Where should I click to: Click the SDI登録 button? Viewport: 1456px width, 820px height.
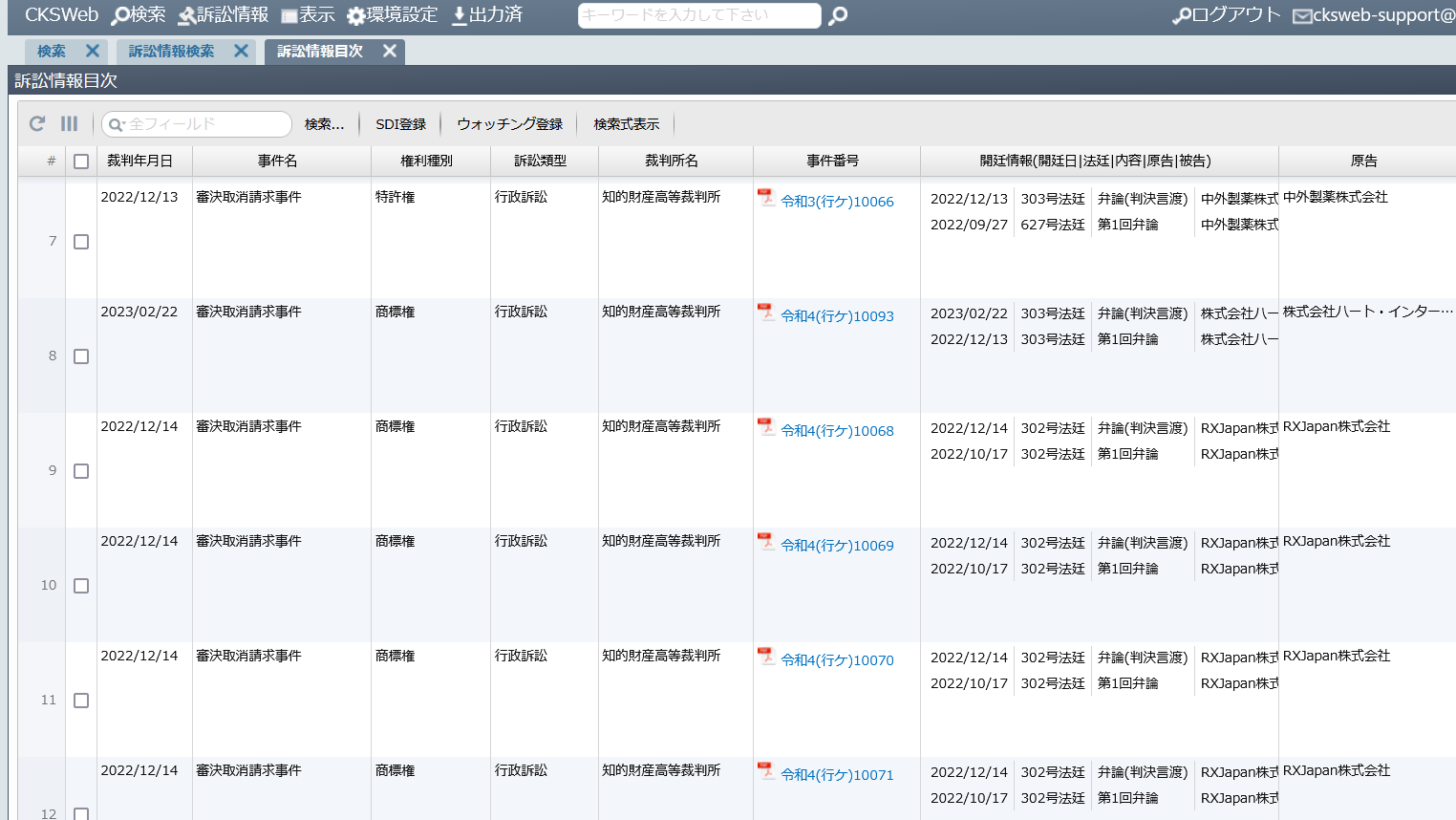pyautogui.click(x=400, y=124)
